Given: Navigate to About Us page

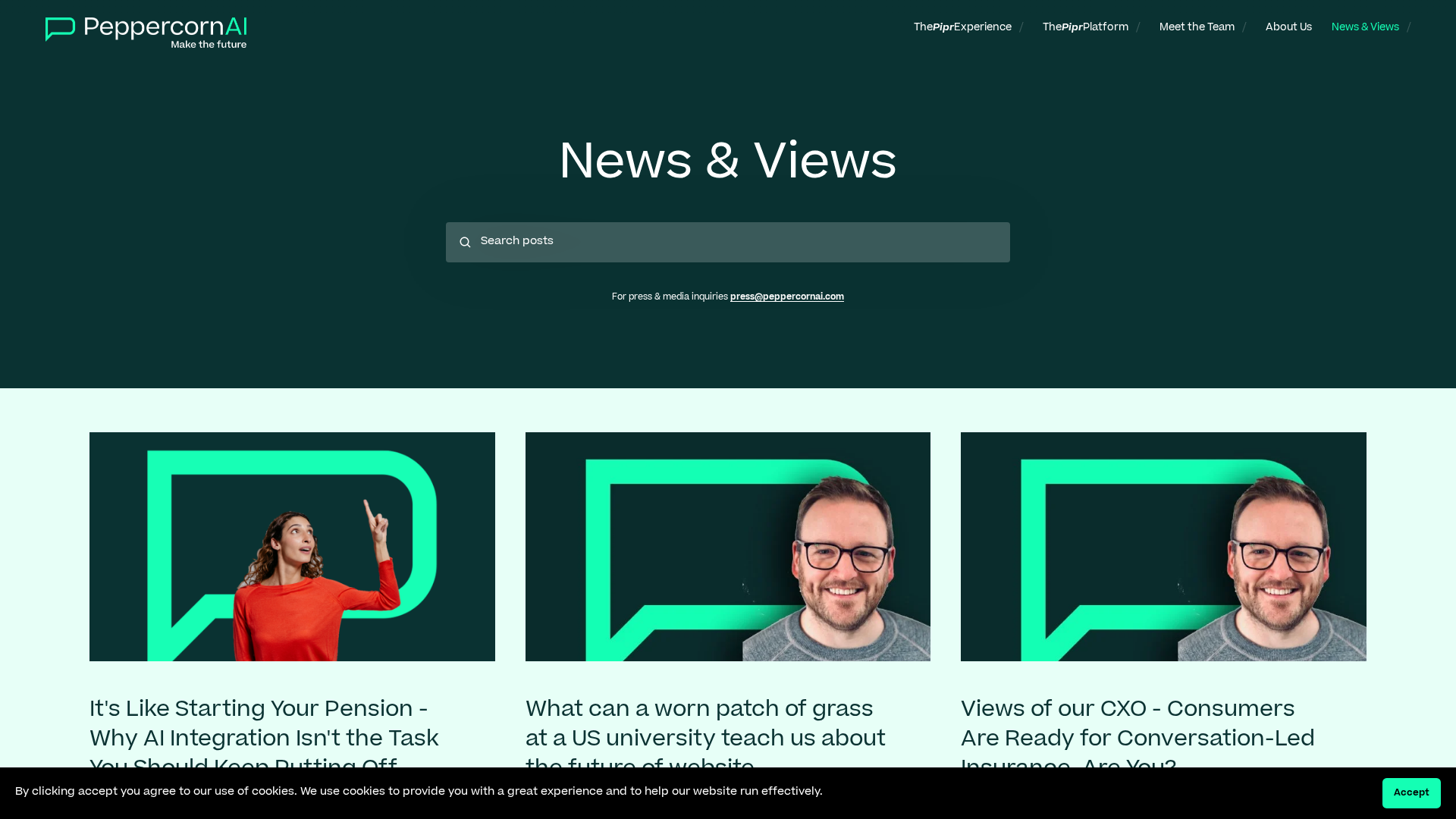Looking at the screenshot, I should pyautogui.click(x=1288, y=27).
